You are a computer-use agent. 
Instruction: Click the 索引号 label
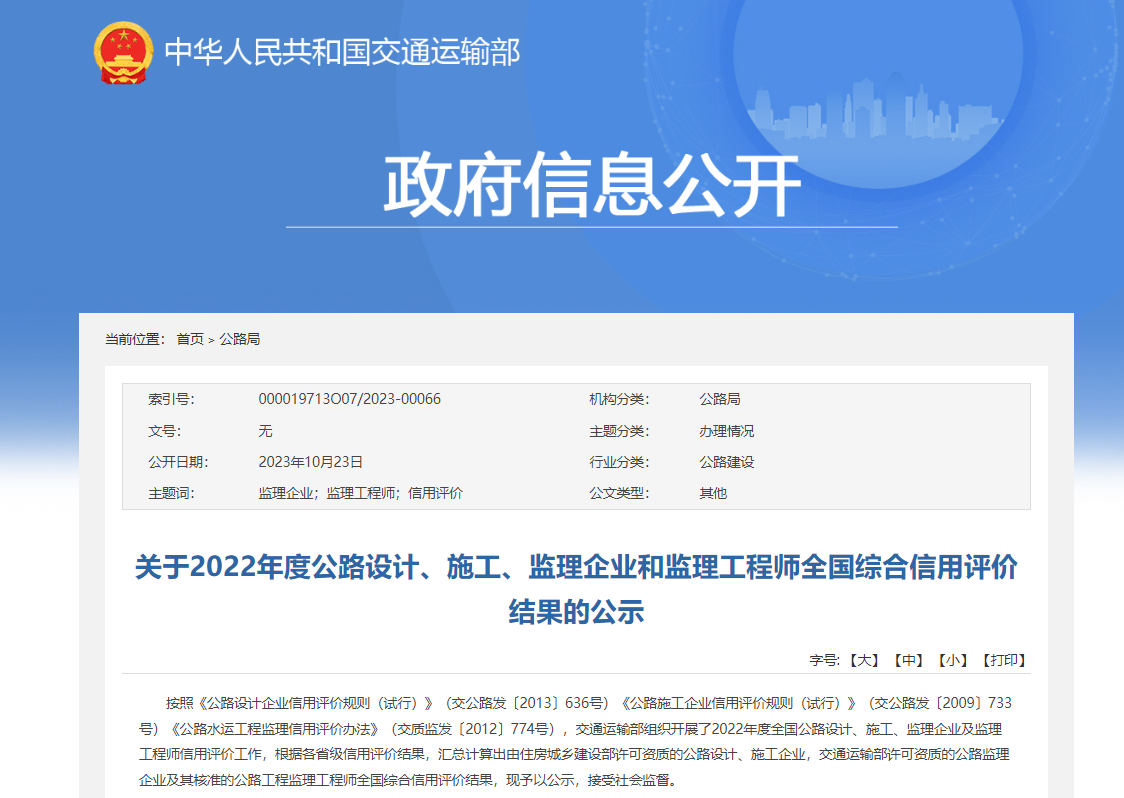pos(171,399)
